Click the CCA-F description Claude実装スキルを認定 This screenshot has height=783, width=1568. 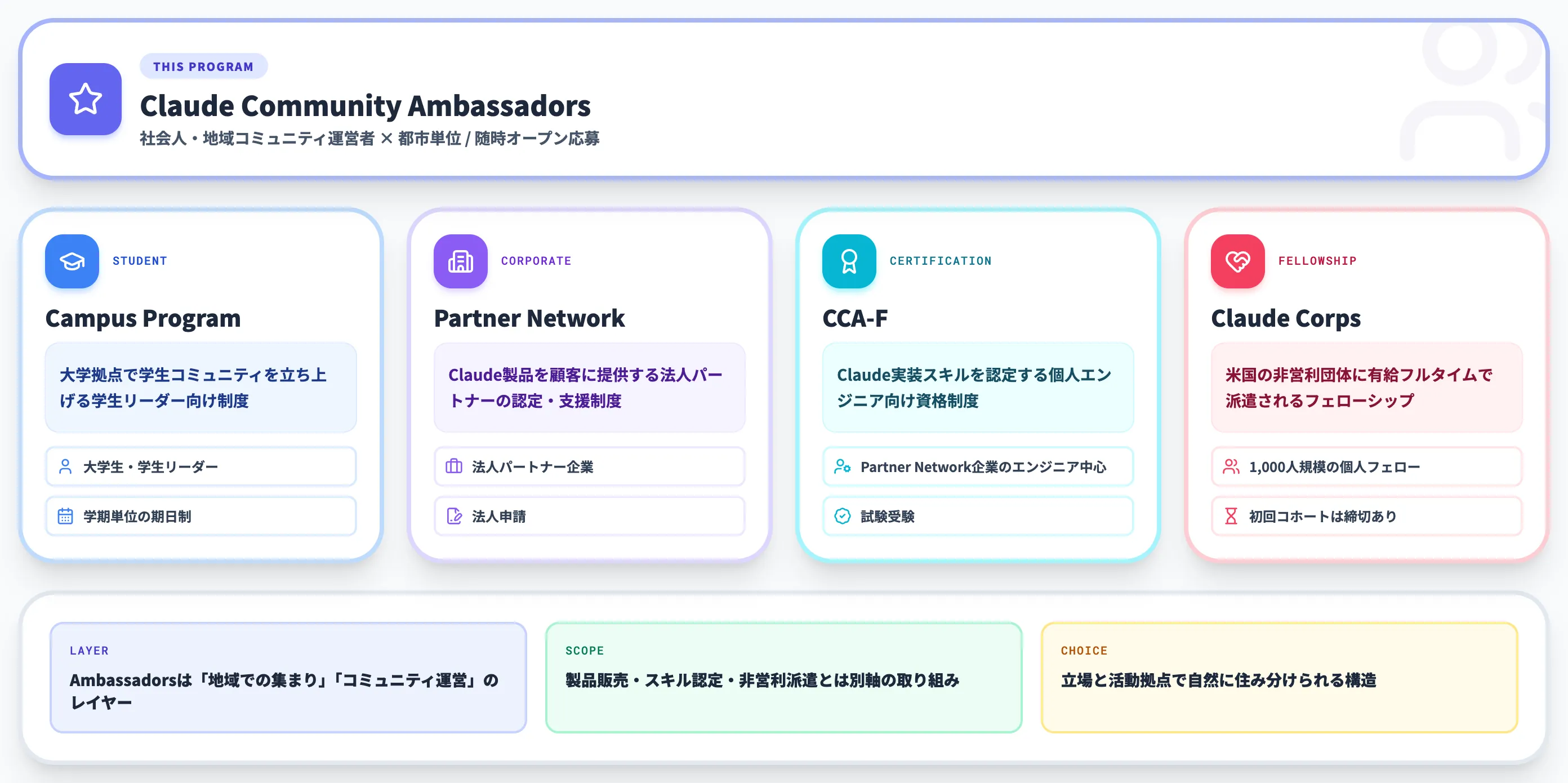click(978, 388)
